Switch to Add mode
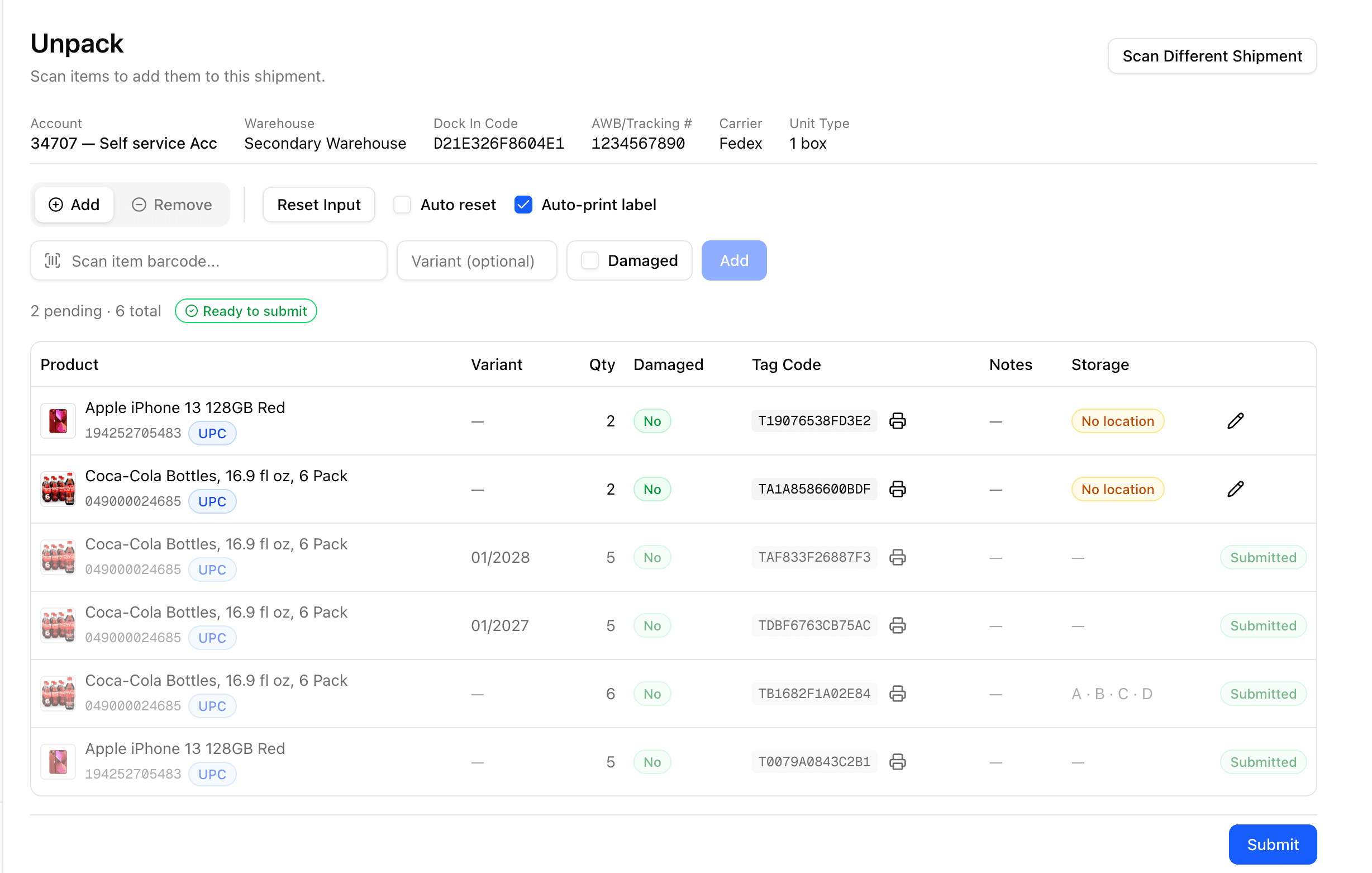Screen dimensions: 1372x873 [x=74, y=205]
